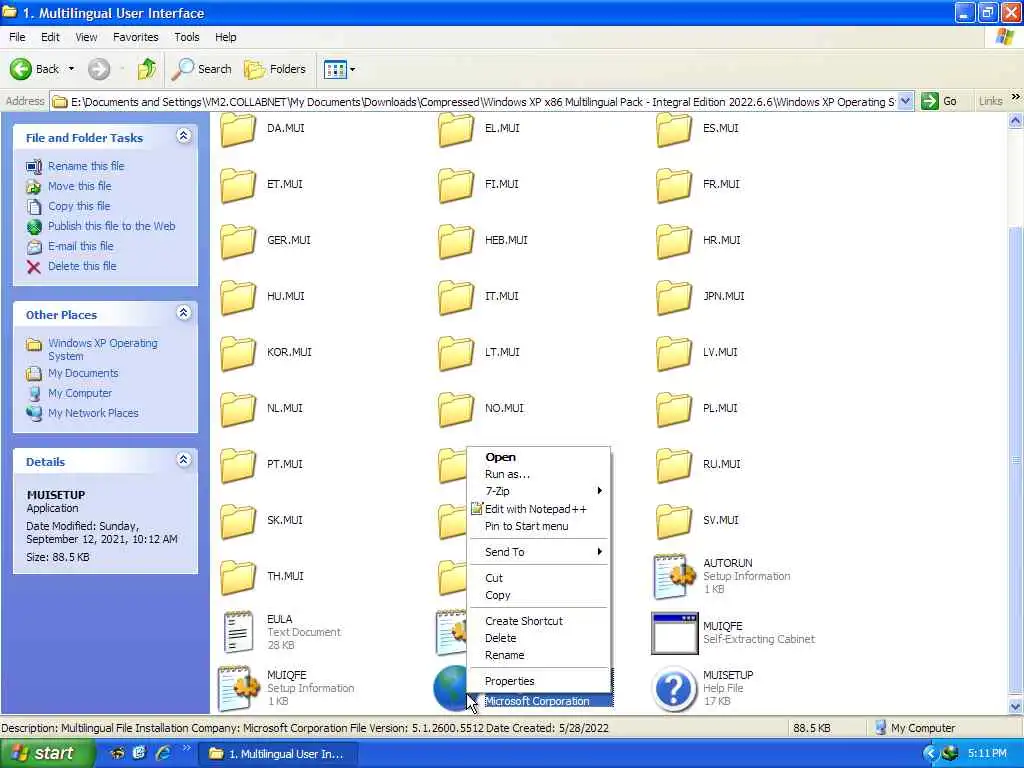Choose Edit with Notepad++ in context menu

click(539, 509)
